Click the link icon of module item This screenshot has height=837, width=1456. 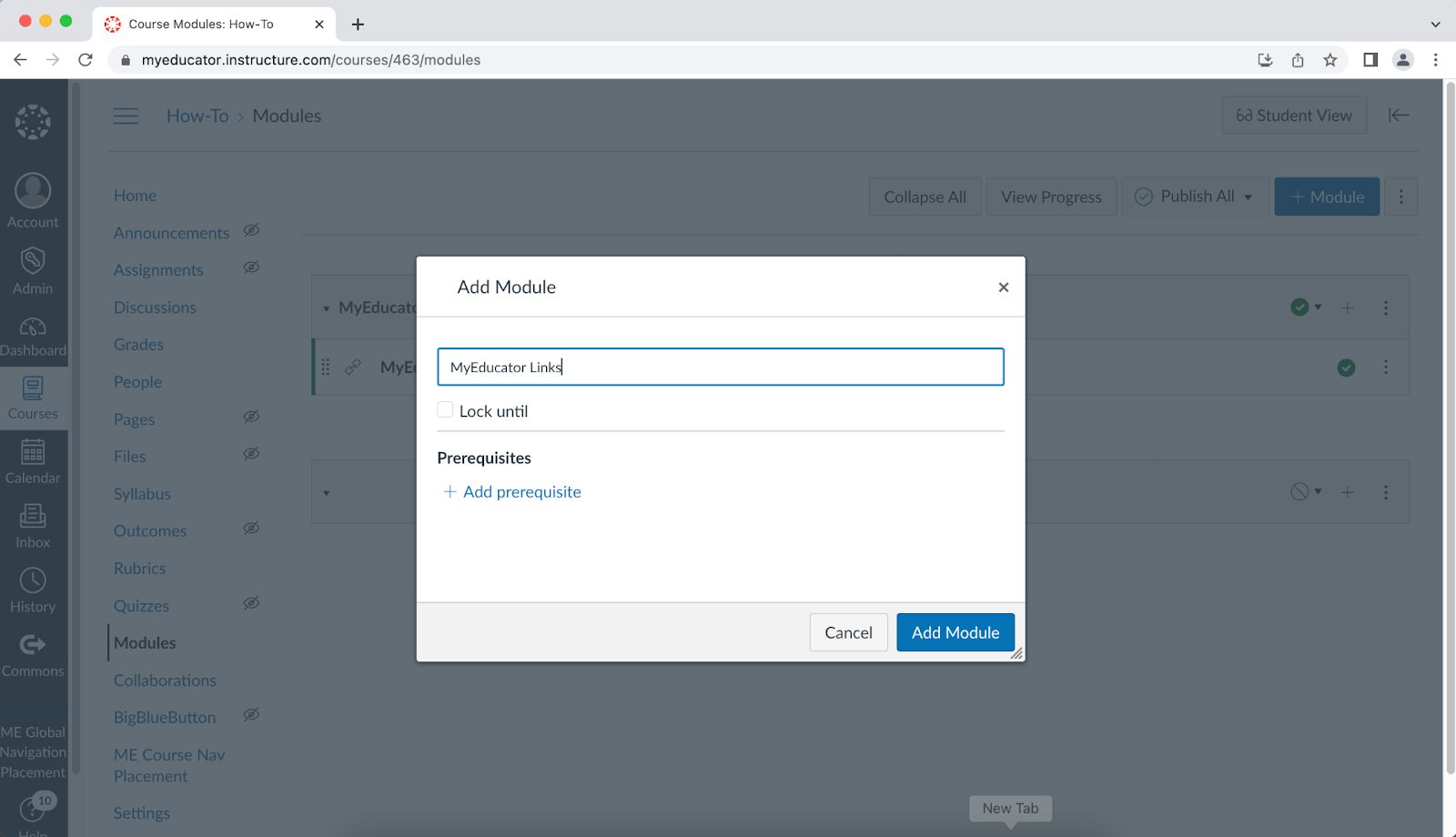[353, 367]
